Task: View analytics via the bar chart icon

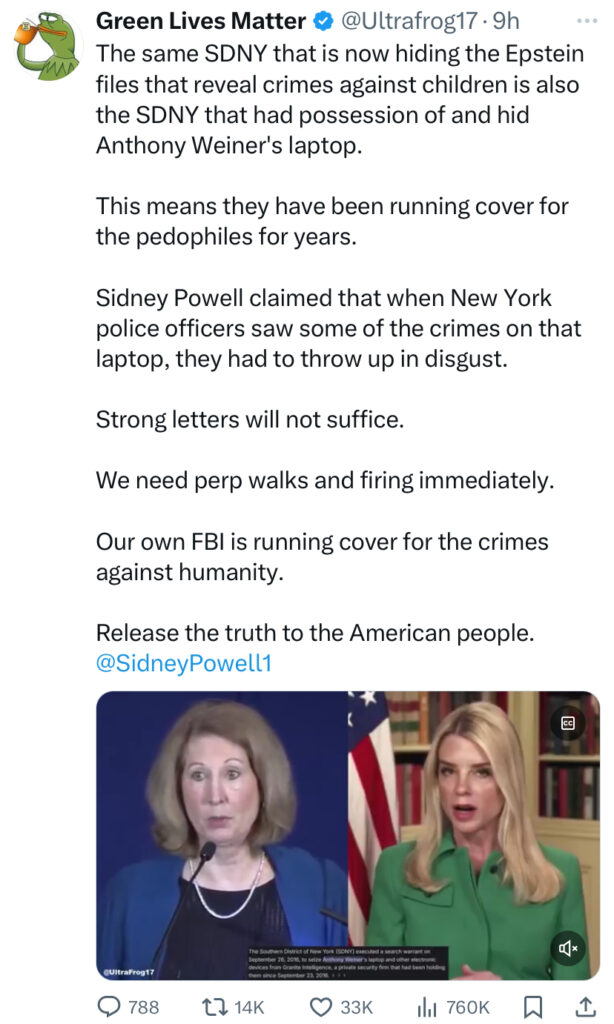Action: 427,1006
